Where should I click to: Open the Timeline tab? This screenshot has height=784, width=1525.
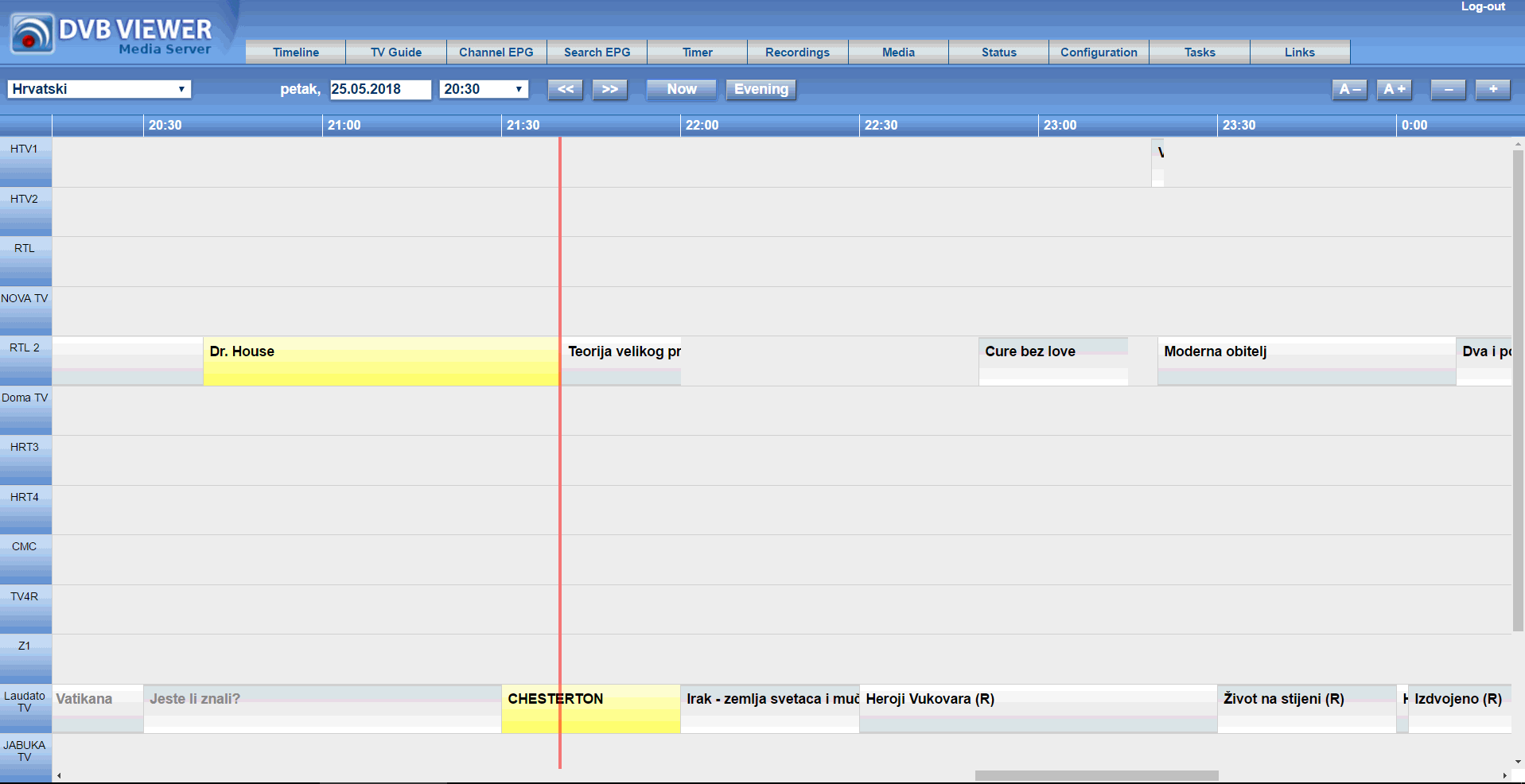pos(296,52)
